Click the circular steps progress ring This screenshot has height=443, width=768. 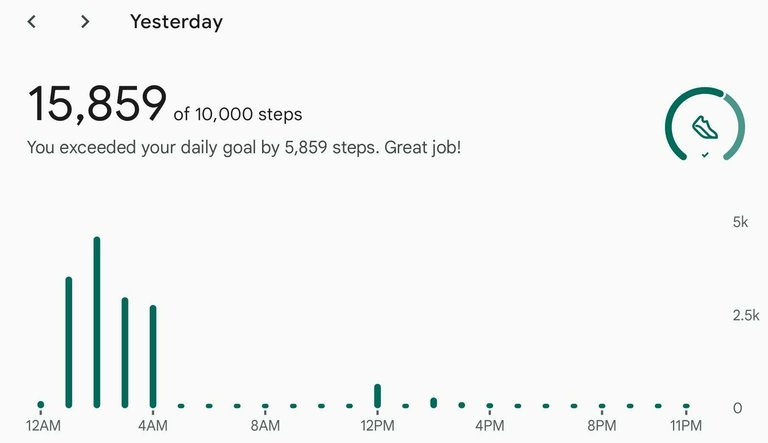(705, 124)
